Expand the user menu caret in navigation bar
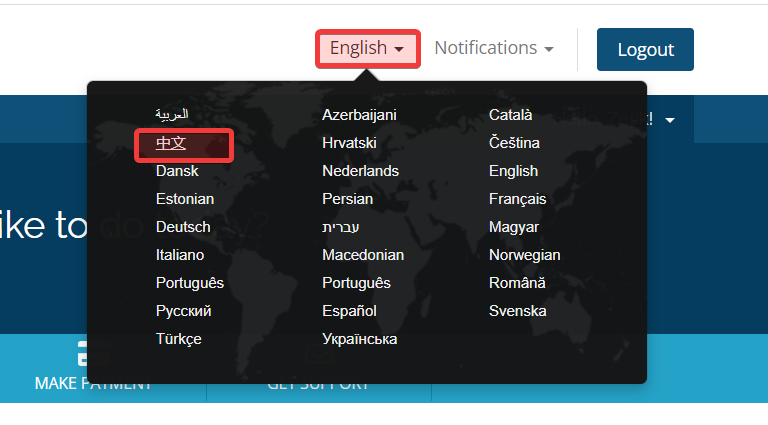 (x=670, y=120)
